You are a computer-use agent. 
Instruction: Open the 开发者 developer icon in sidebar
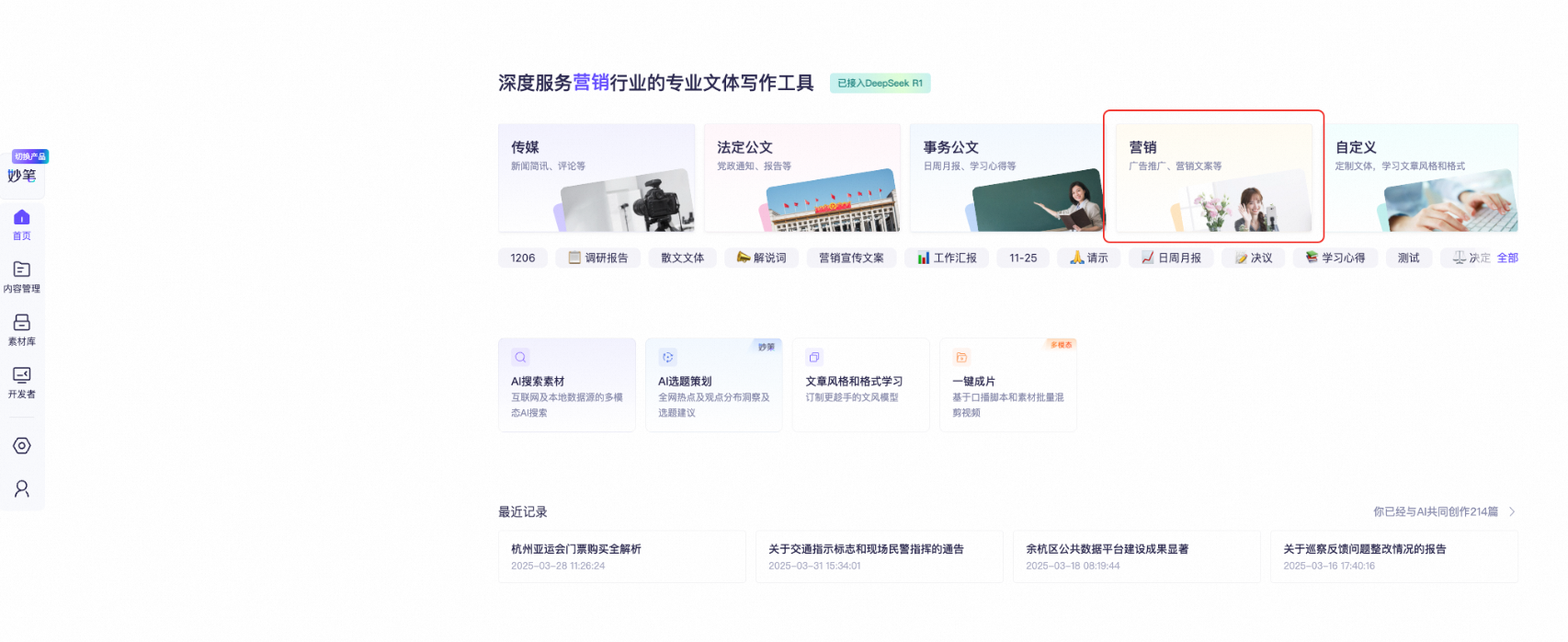[x=22, y=382]
